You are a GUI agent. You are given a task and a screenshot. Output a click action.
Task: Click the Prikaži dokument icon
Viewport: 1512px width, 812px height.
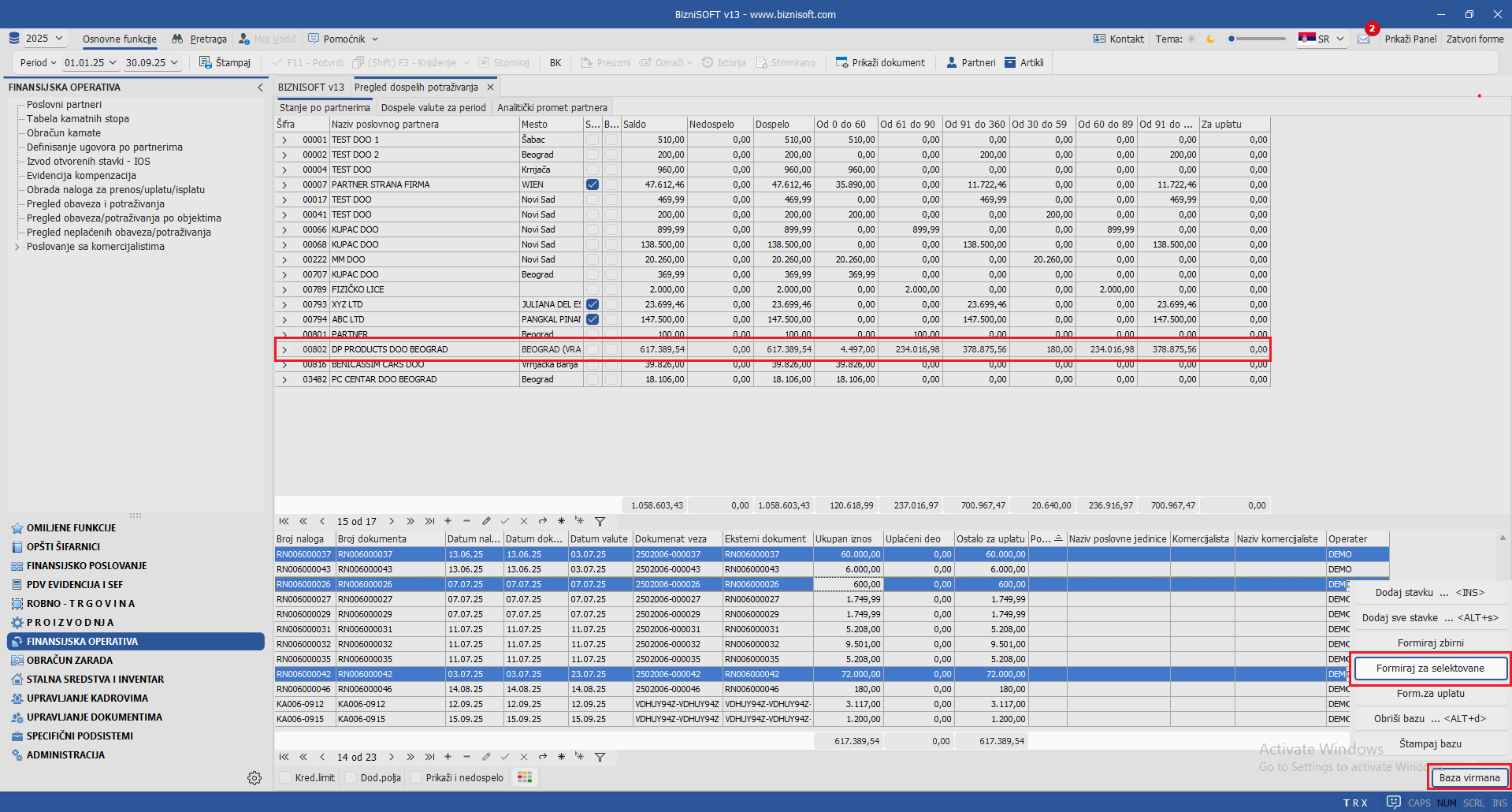841,62
